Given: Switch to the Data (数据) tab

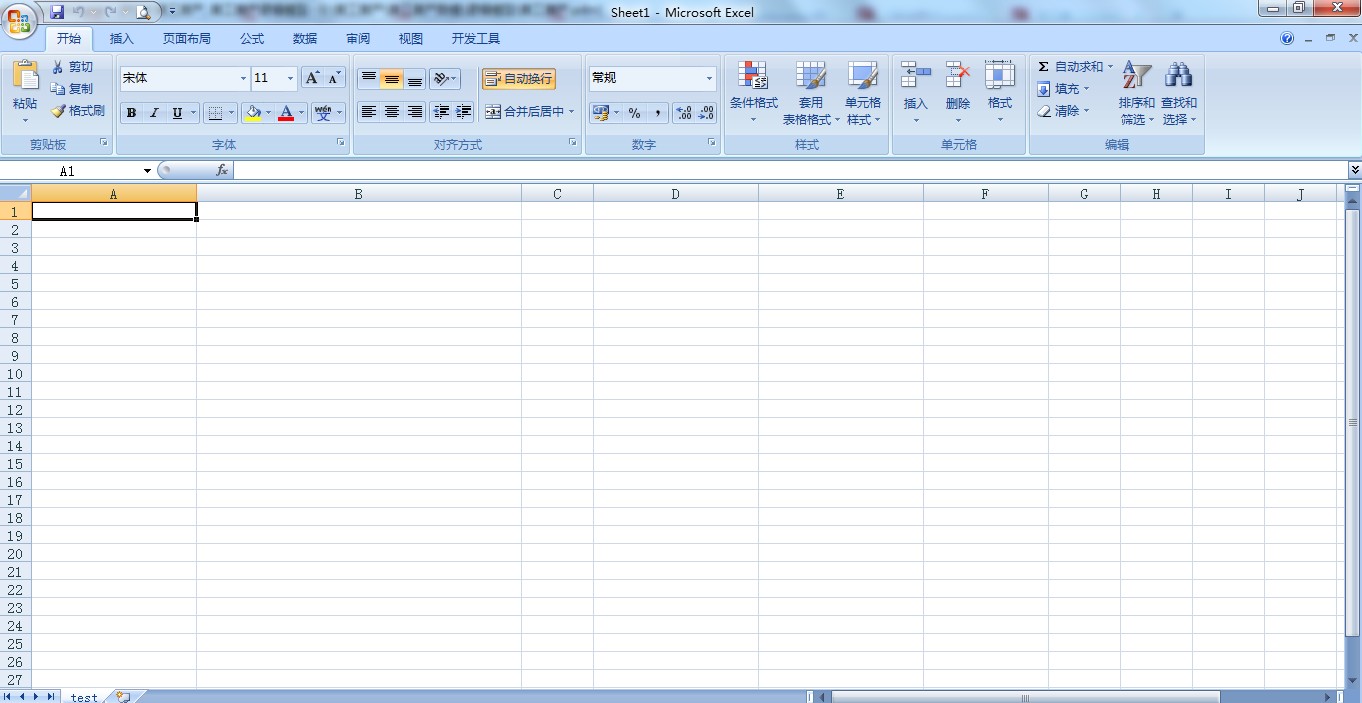Looking at the screenshot, I should (305, 39).
